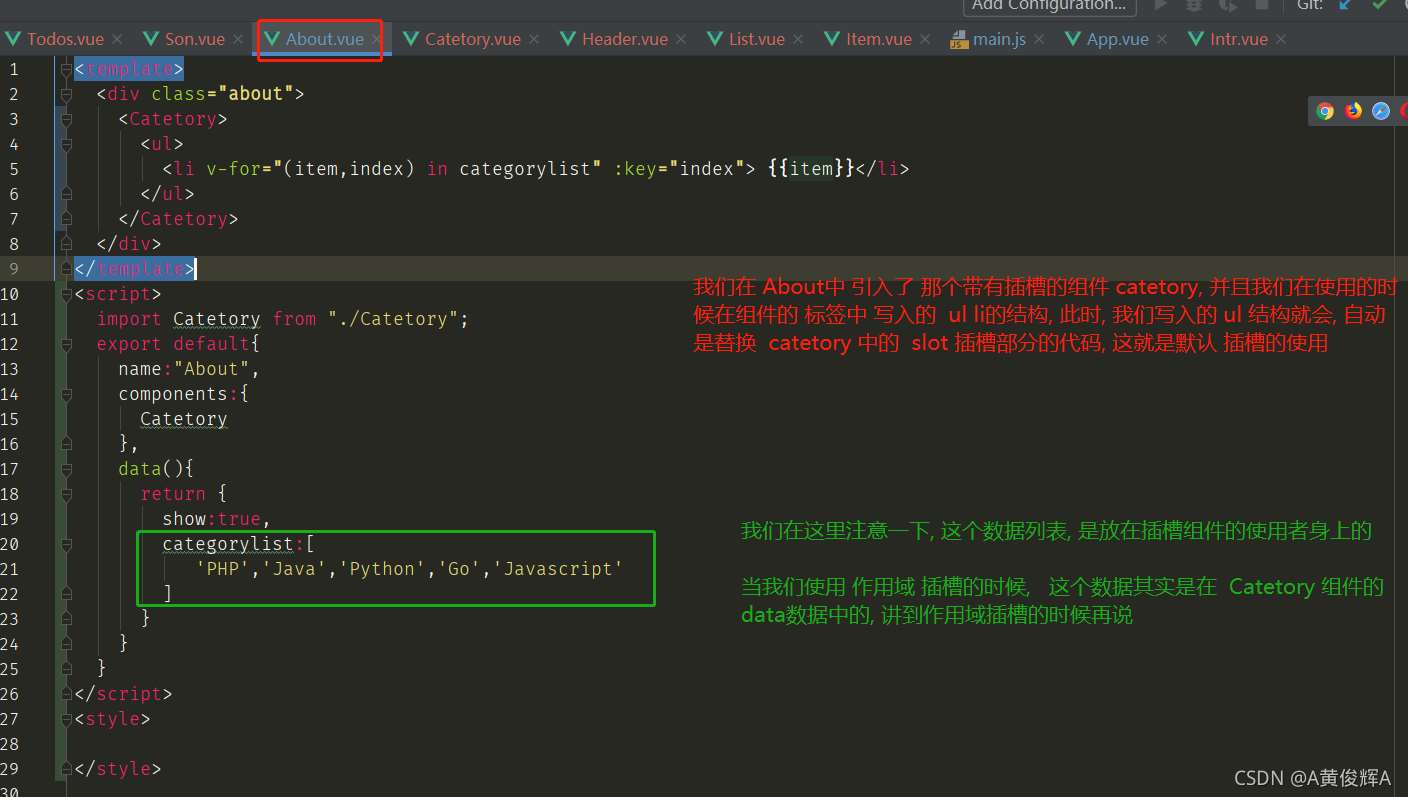Viewport: 1408px width, 797px height.
Task: Click the closing </style> tag on line 29
Action: pos(117,769)
